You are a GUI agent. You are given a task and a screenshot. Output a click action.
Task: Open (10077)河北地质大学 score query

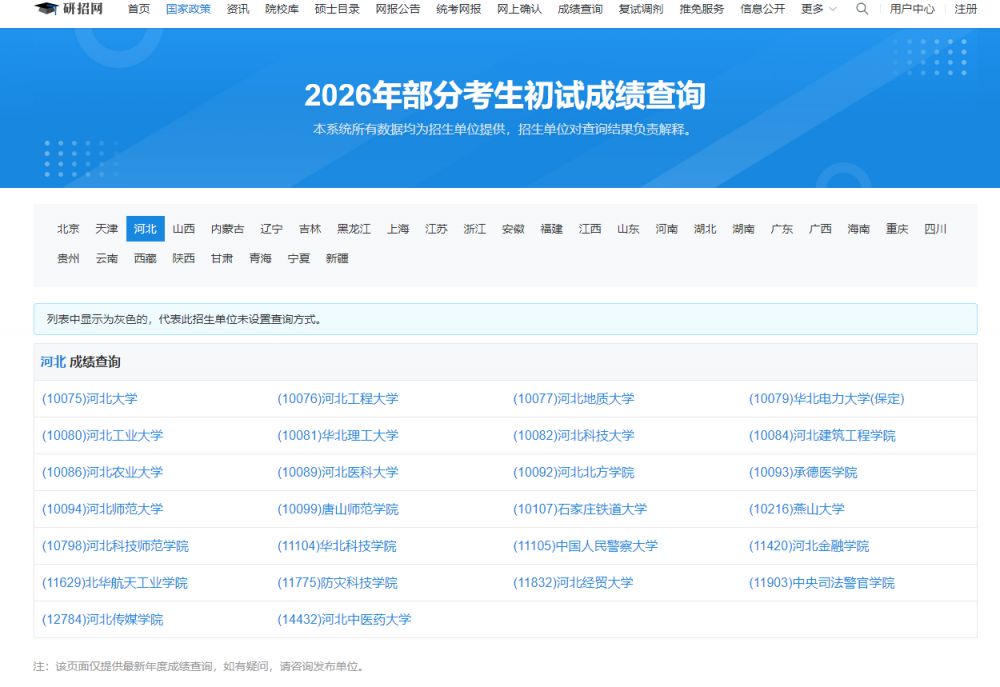click(x=574, y=399)
